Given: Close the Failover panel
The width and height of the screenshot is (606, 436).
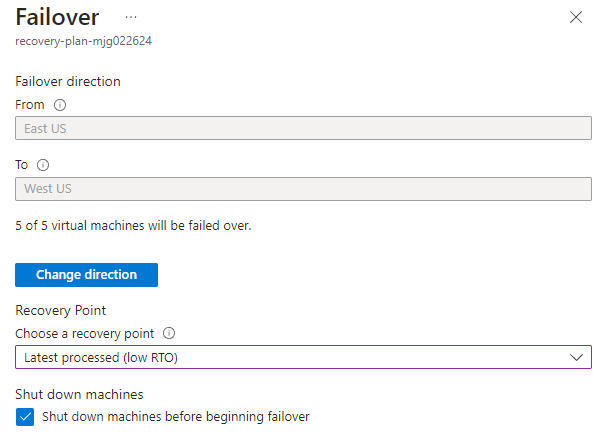Looking at the screenshot, I should (576, 17).
